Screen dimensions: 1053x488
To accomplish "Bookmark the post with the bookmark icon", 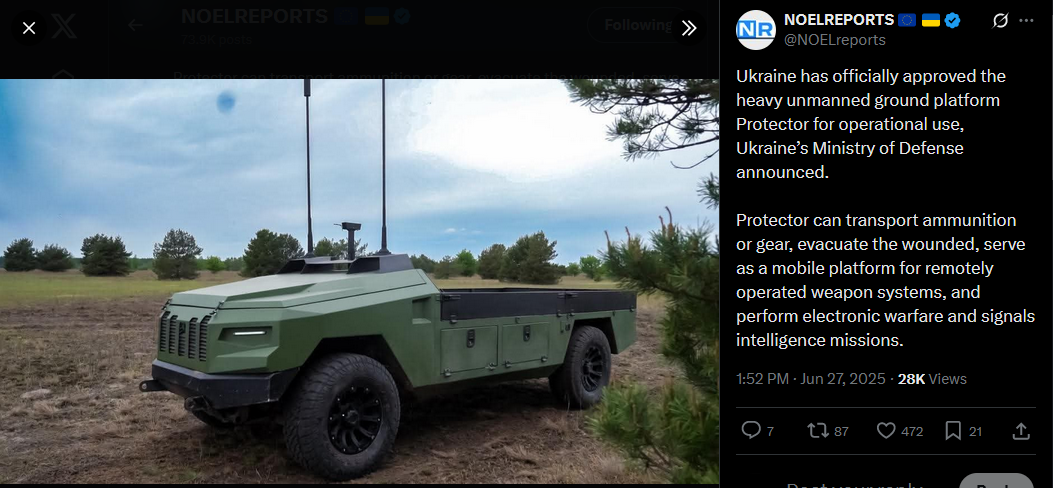I will (953, 430).
